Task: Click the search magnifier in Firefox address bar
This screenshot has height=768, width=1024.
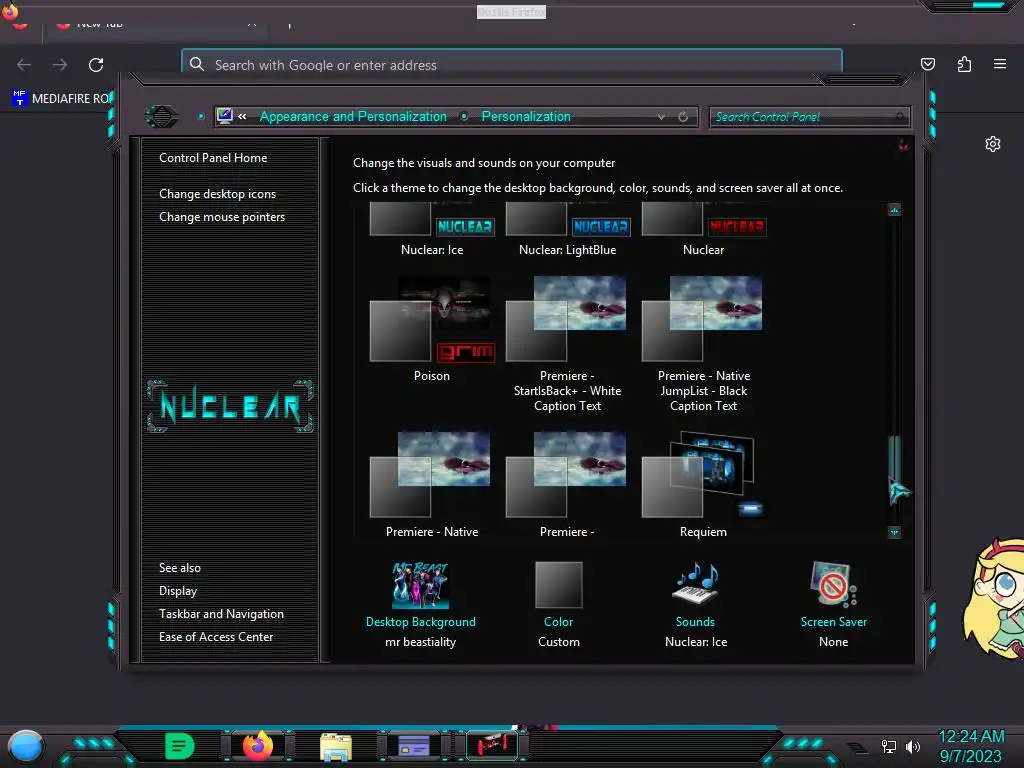Action: pyautogui.click(x=197, y=64)
